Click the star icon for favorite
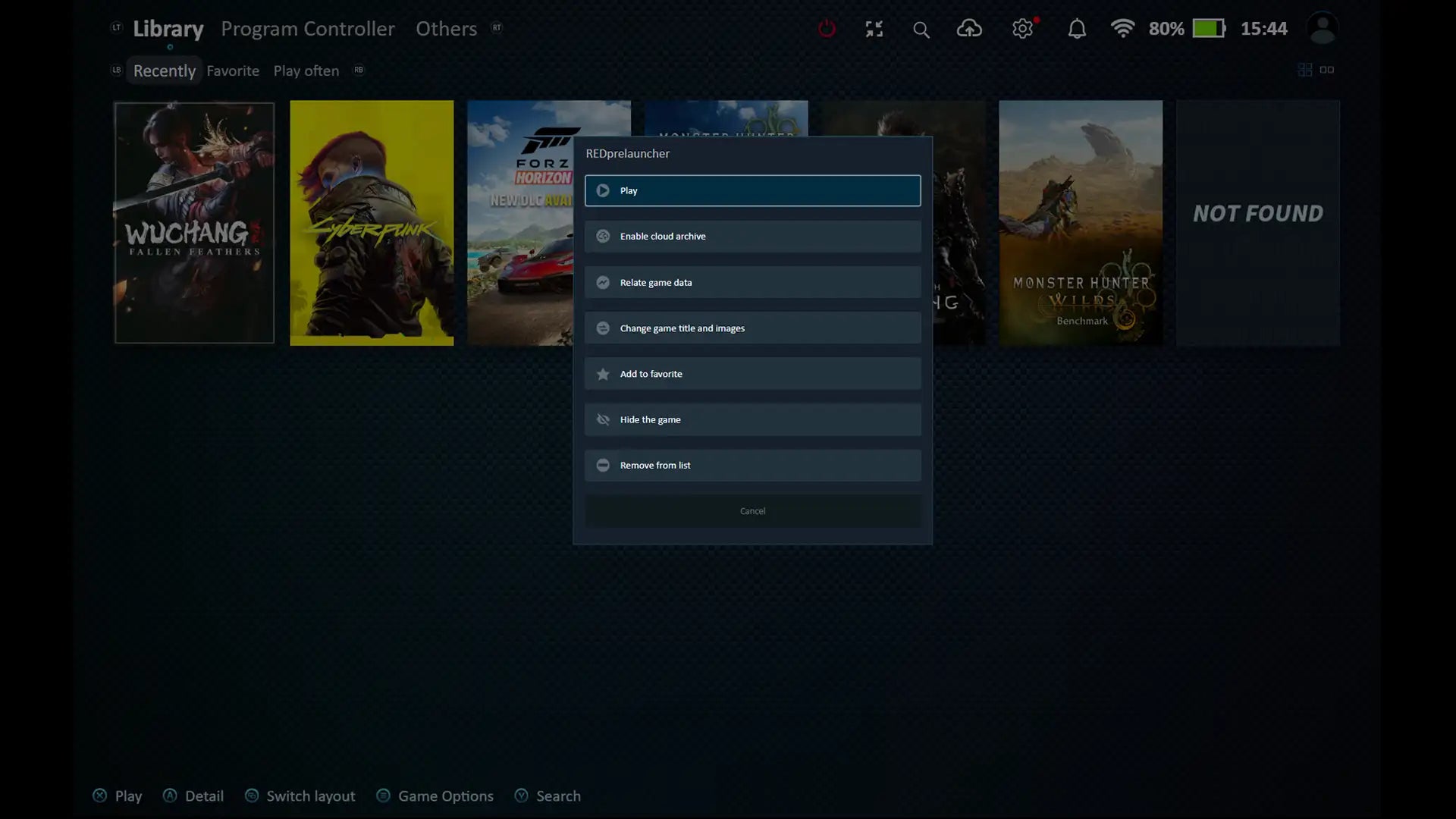1456x819 pixels. click(603, 374)
